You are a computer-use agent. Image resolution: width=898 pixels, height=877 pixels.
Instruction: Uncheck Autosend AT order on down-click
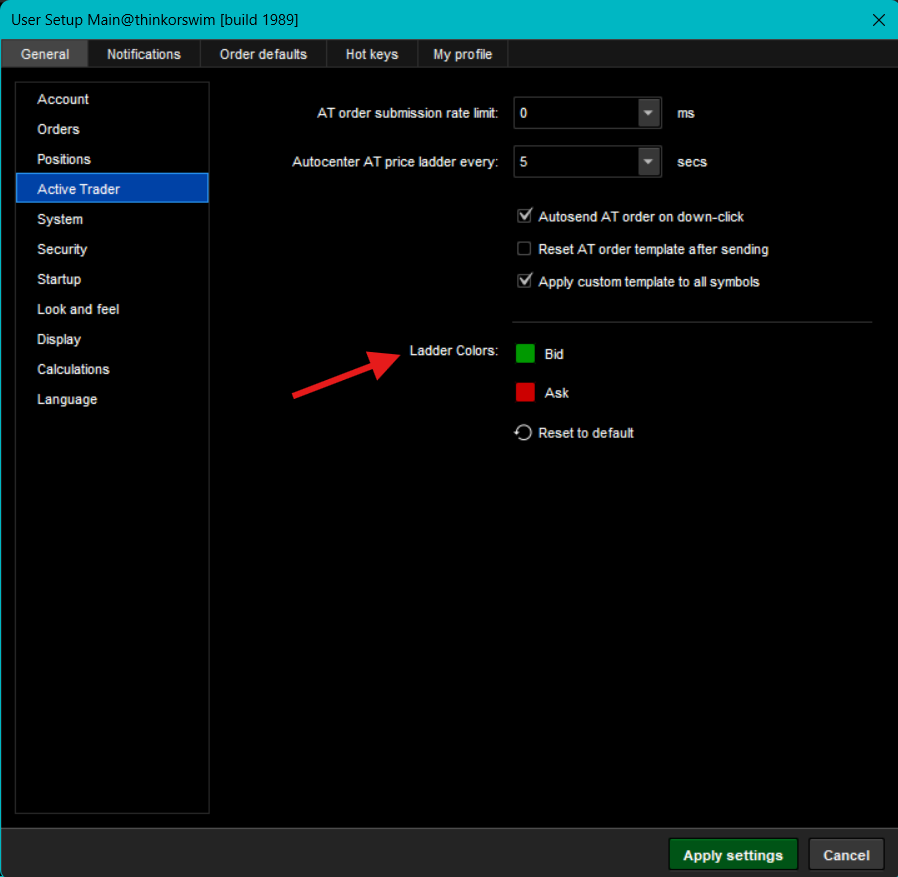(x=524, y=216)
